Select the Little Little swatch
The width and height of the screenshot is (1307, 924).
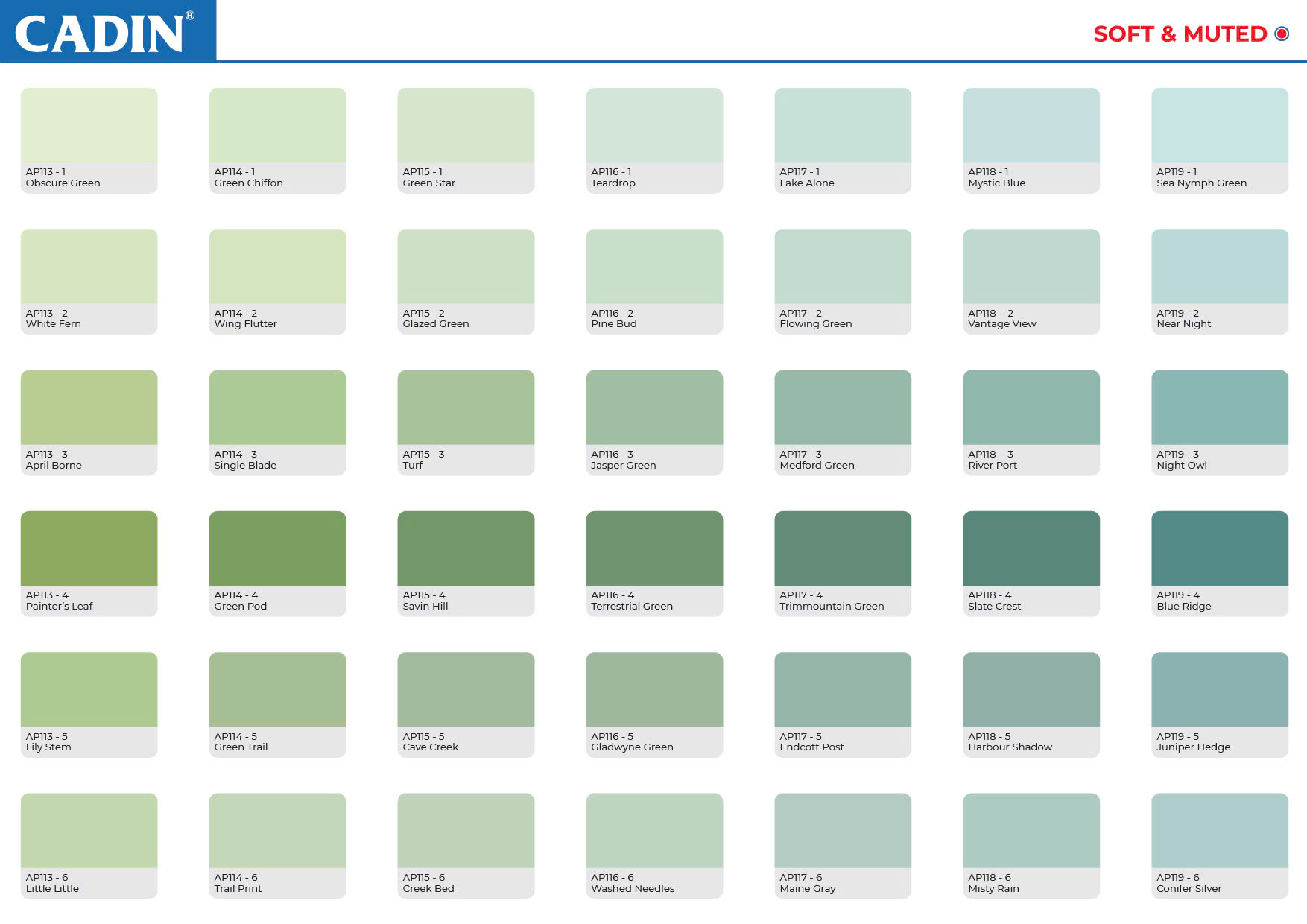tap(89, 830)
